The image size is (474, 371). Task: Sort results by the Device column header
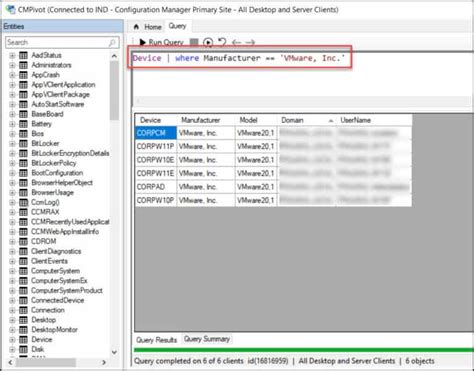tap(156, 120)
